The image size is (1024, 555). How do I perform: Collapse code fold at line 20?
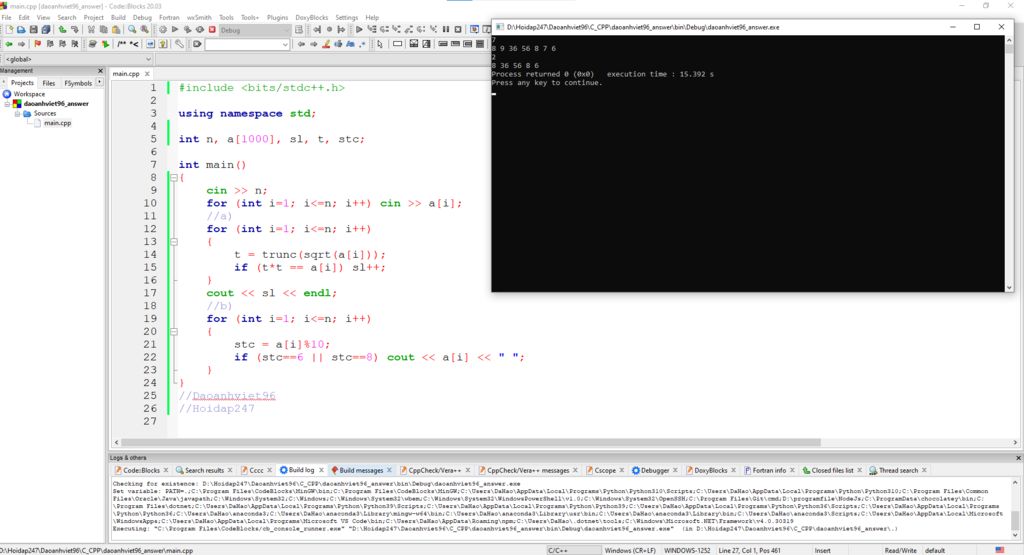point(174,331)
